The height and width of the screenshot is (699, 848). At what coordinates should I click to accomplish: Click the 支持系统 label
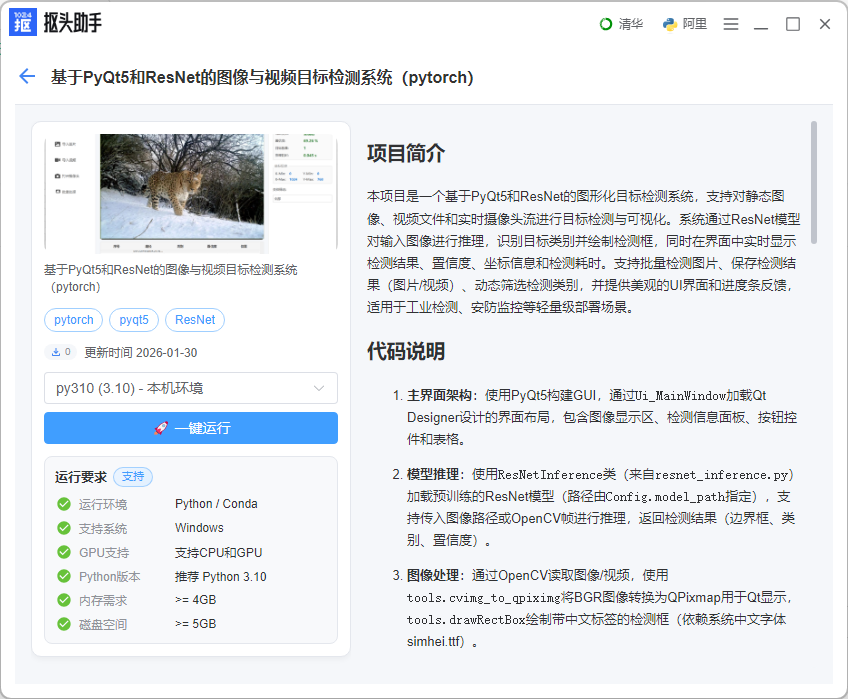(x=103, y=528)
